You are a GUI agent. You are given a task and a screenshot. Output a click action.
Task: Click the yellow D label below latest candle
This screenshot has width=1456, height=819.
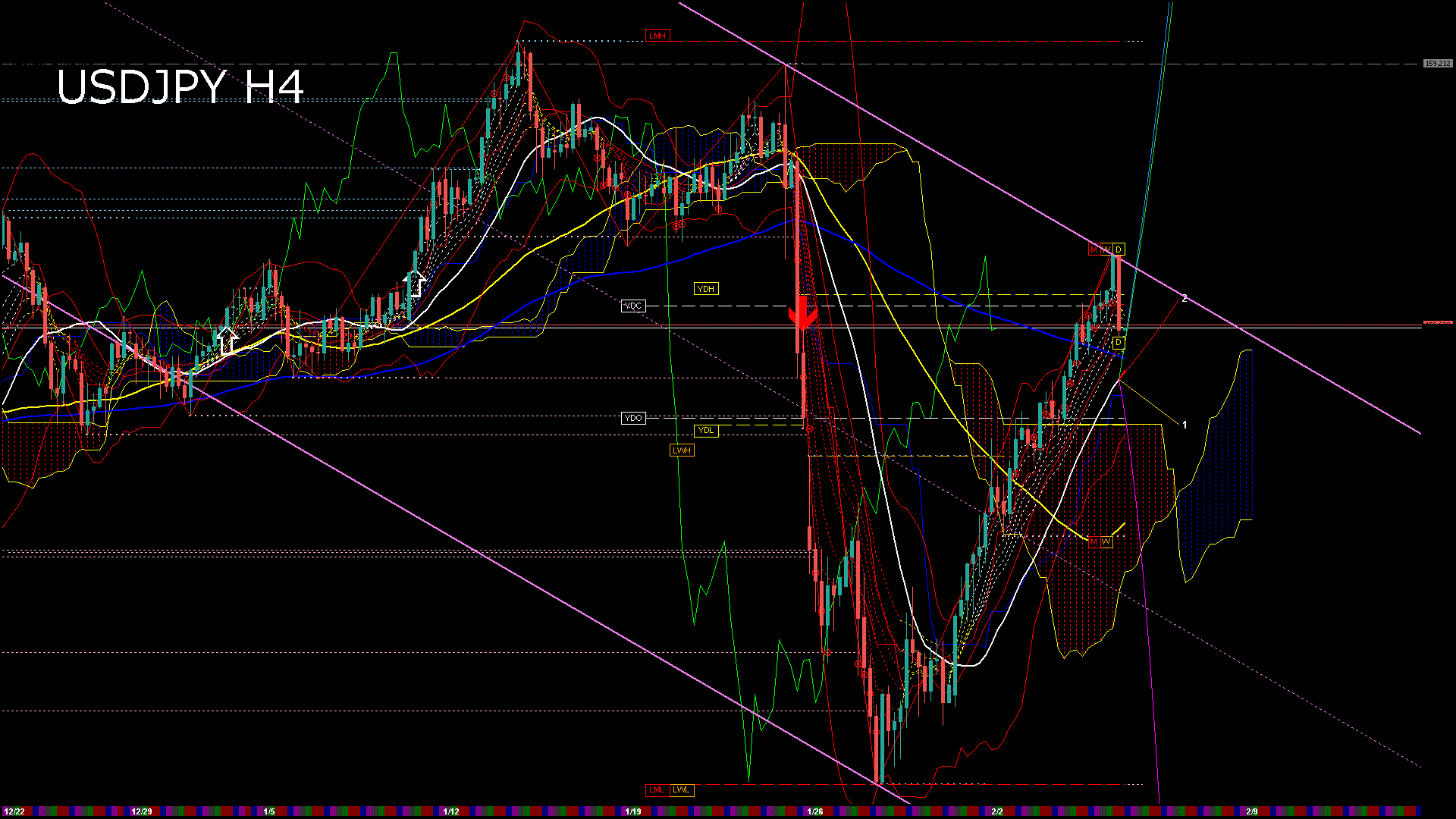1119,343
